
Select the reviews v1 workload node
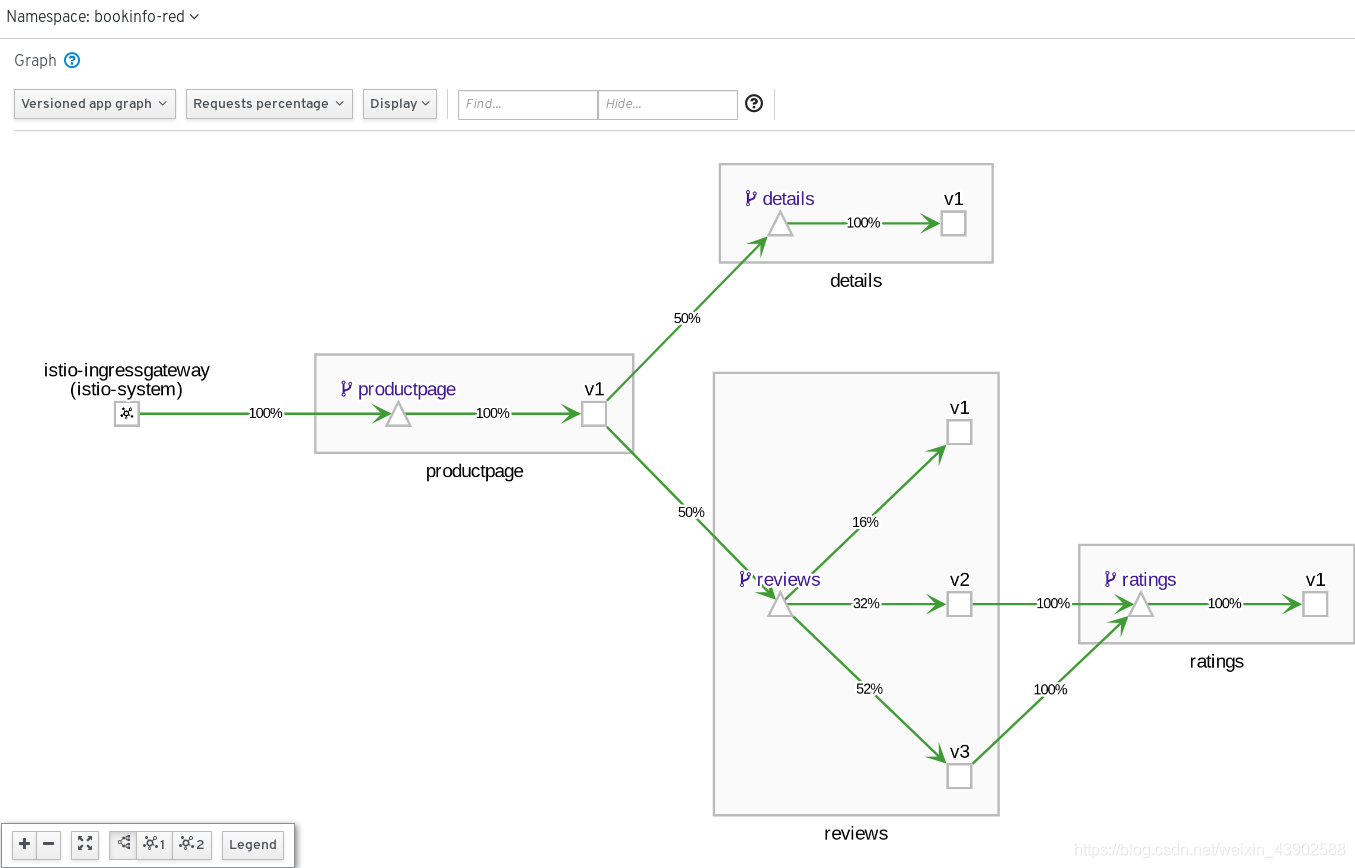pyautogui.click(x=959, y=432)
